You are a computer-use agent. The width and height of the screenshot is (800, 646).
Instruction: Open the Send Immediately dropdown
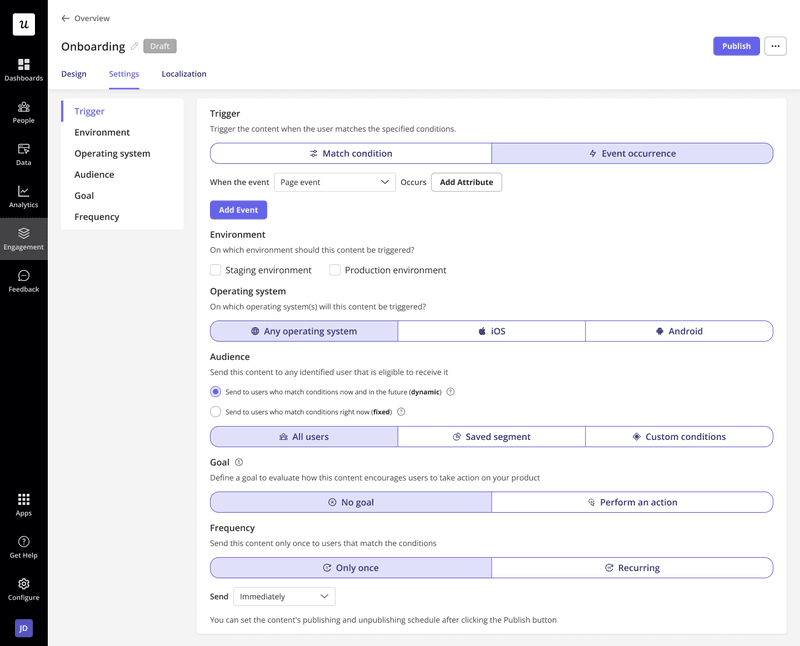pyautogui.click(x=283, y=595)
